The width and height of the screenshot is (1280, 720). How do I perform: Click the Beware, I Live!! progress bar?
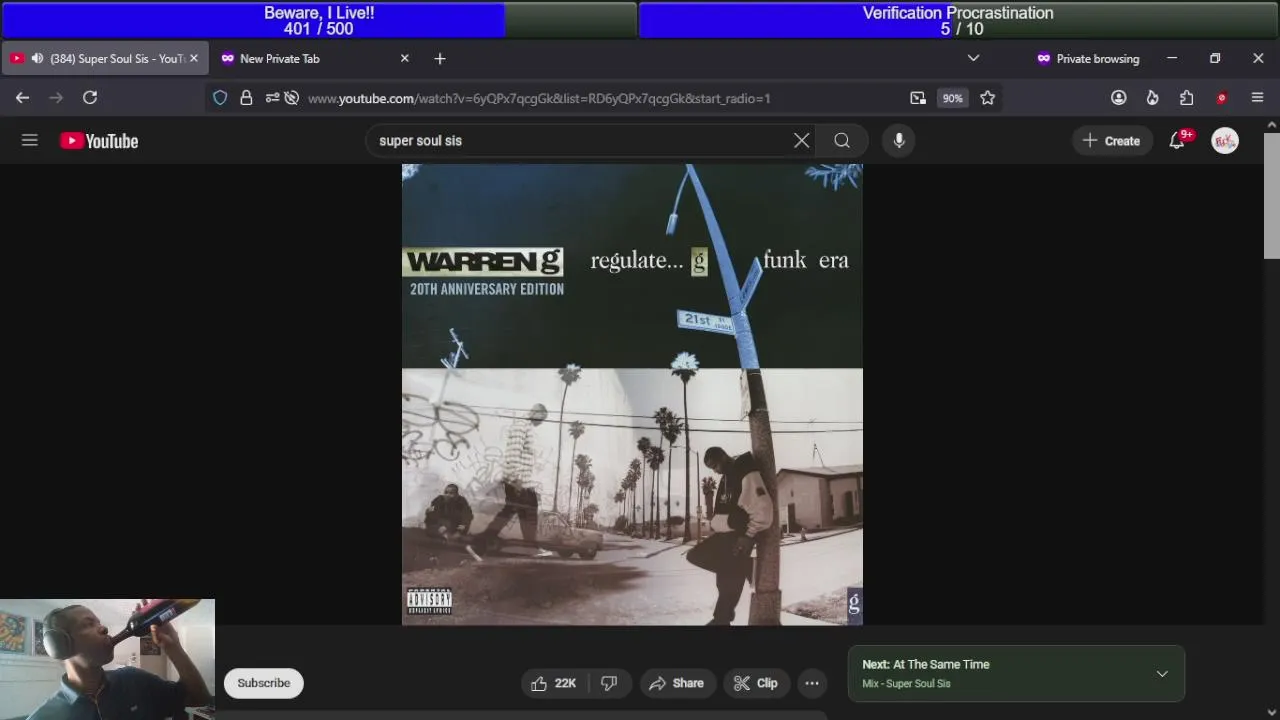tap(319, 20)
